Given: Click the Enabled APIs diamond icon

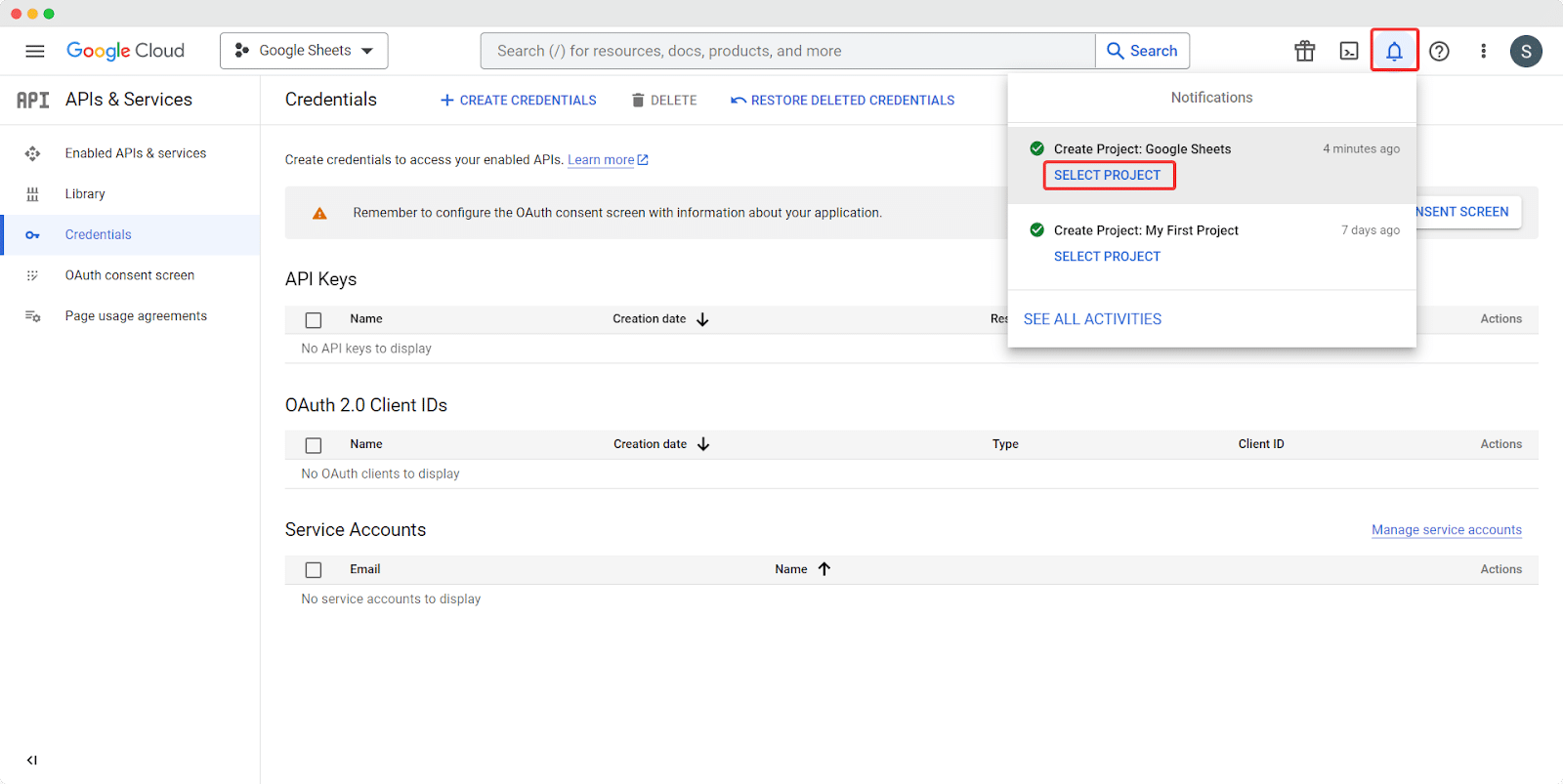Looking at the screenshot, I should (x=32, y=153).
